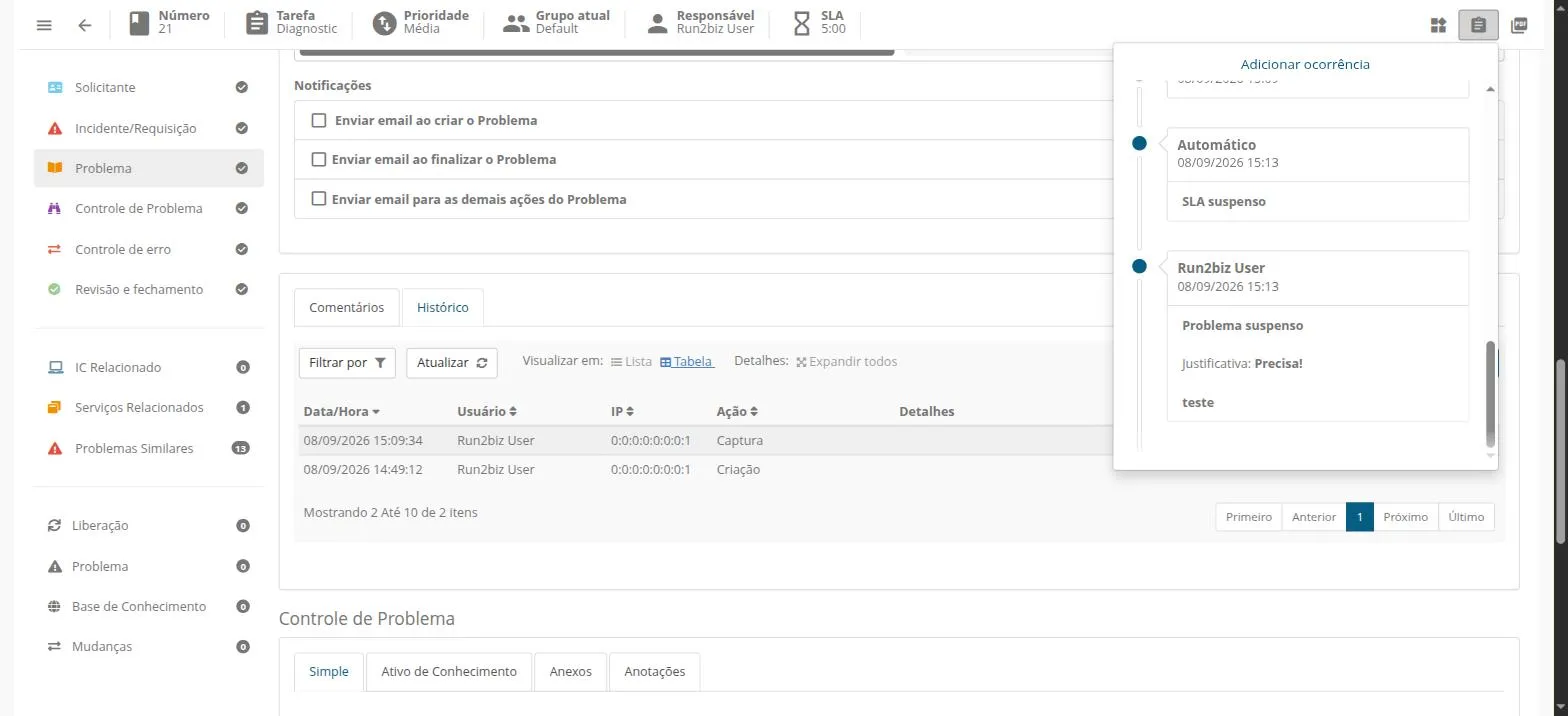The image size is (1568, 716).
Task: Click occurrences panel scroll up arrow
Action: pyautogui.click(x=1490, y=89)
